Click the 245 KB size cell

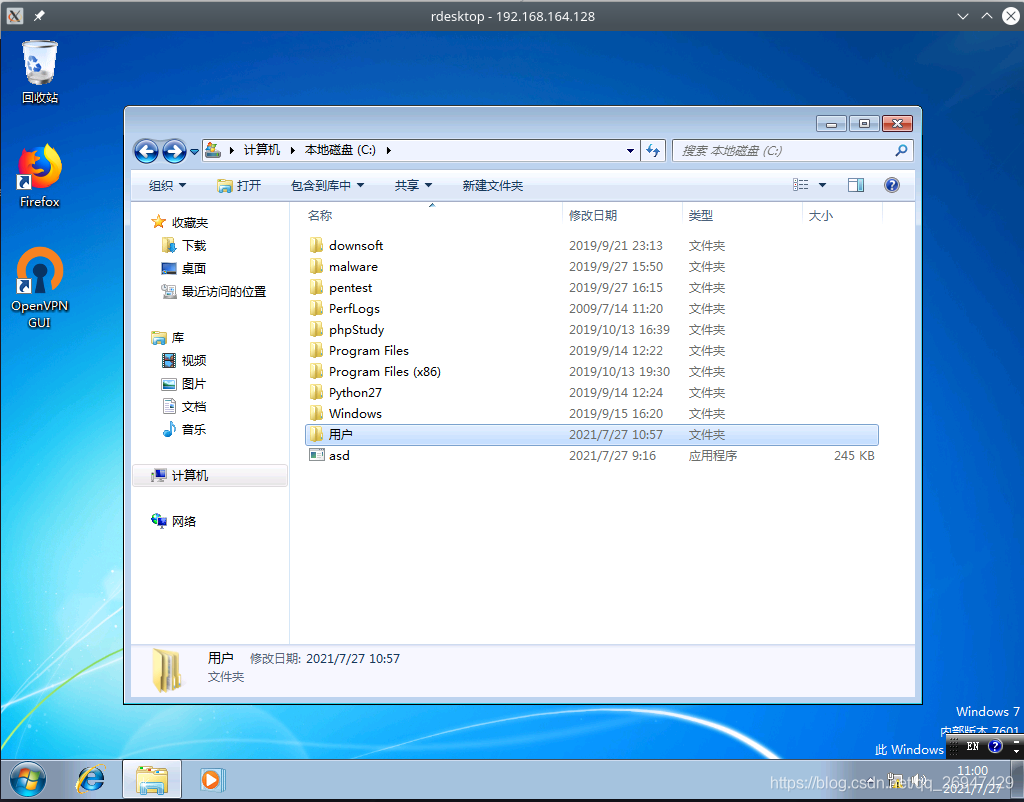tap(854, 455)
